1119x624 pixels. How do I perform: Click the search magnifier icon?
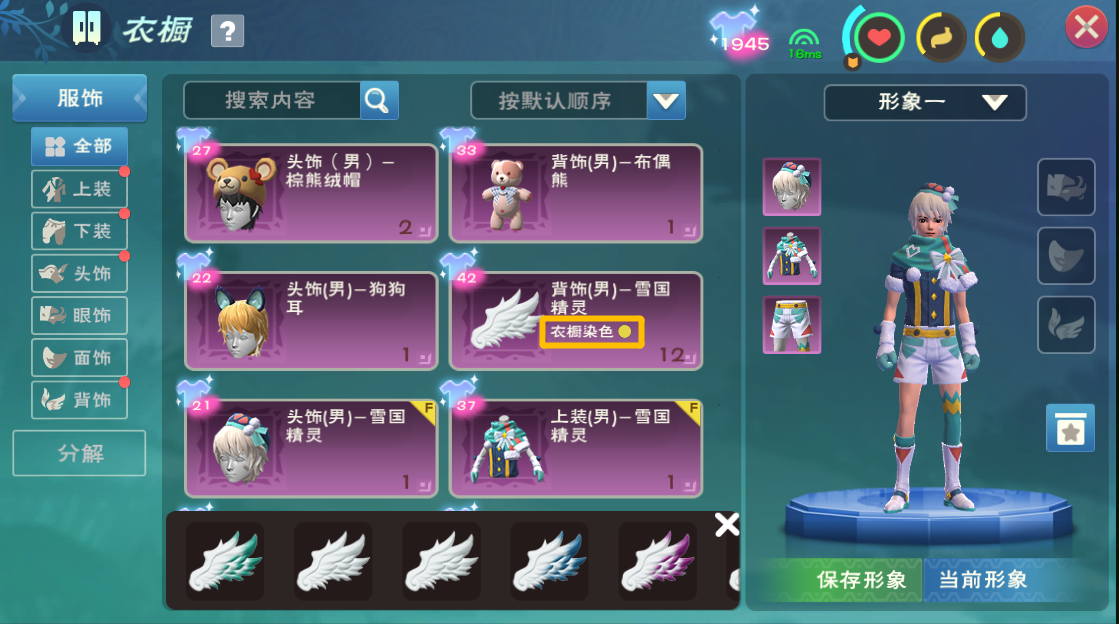pyautogui.click(x=378, y=101)
